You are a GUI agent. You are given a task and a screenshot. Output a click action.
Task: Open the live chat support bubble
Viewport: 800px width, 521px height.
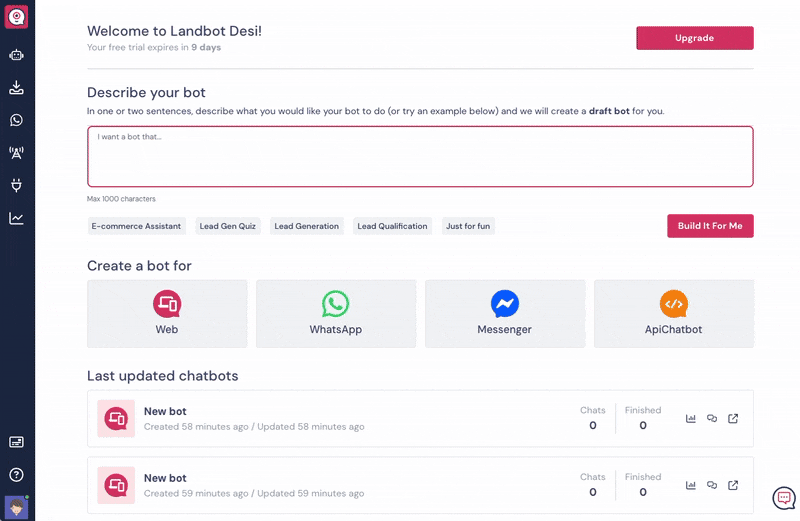tap(784, 497)
